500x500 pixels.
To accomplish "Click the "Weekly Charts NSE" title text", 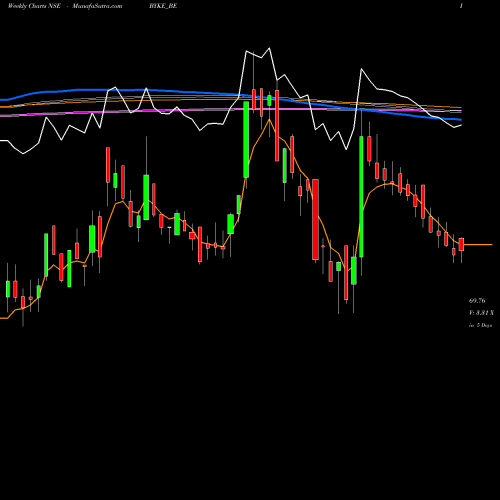I will (x=34, y=6).
